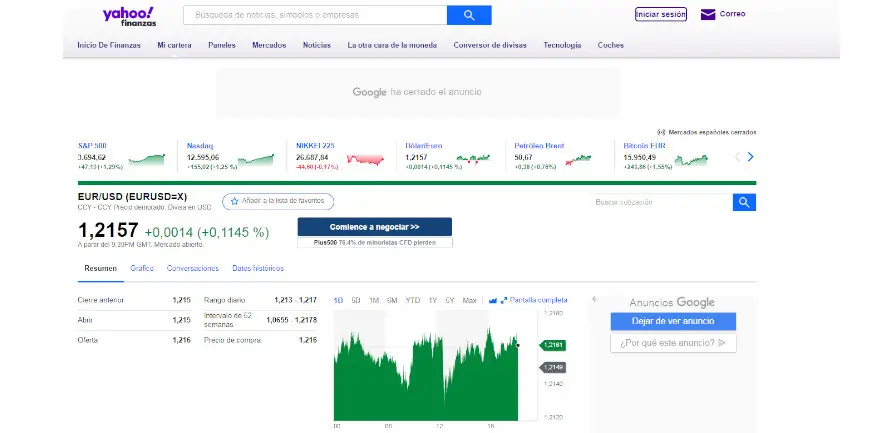Screen dimensions: 890x433
Task: Click the Pantalla completa link text
Action: (539, 300)
